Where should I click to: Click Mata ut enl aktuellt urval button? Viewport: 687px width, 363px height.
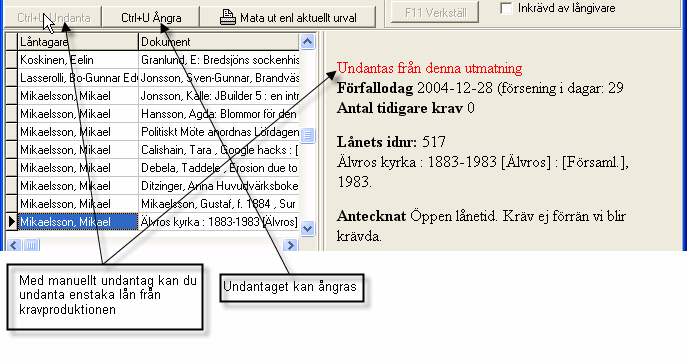[288, 18]
